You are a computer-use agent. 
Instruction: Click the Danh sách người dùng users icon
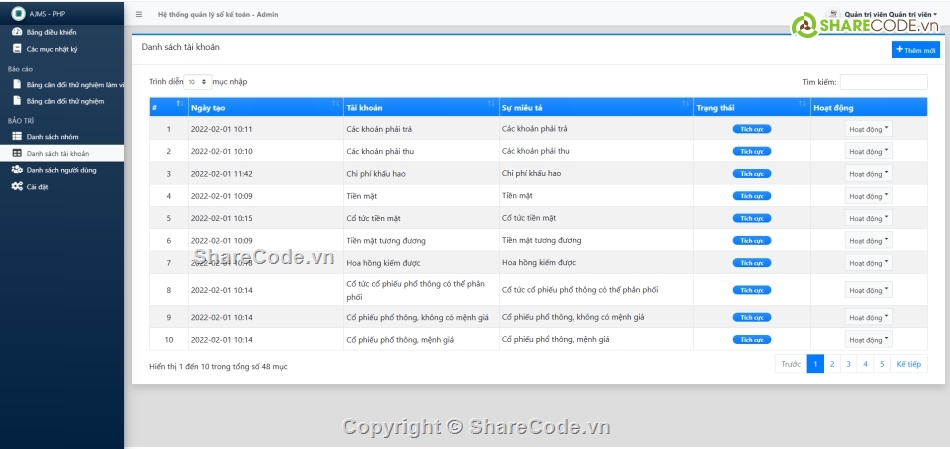(x=17, y=170)
